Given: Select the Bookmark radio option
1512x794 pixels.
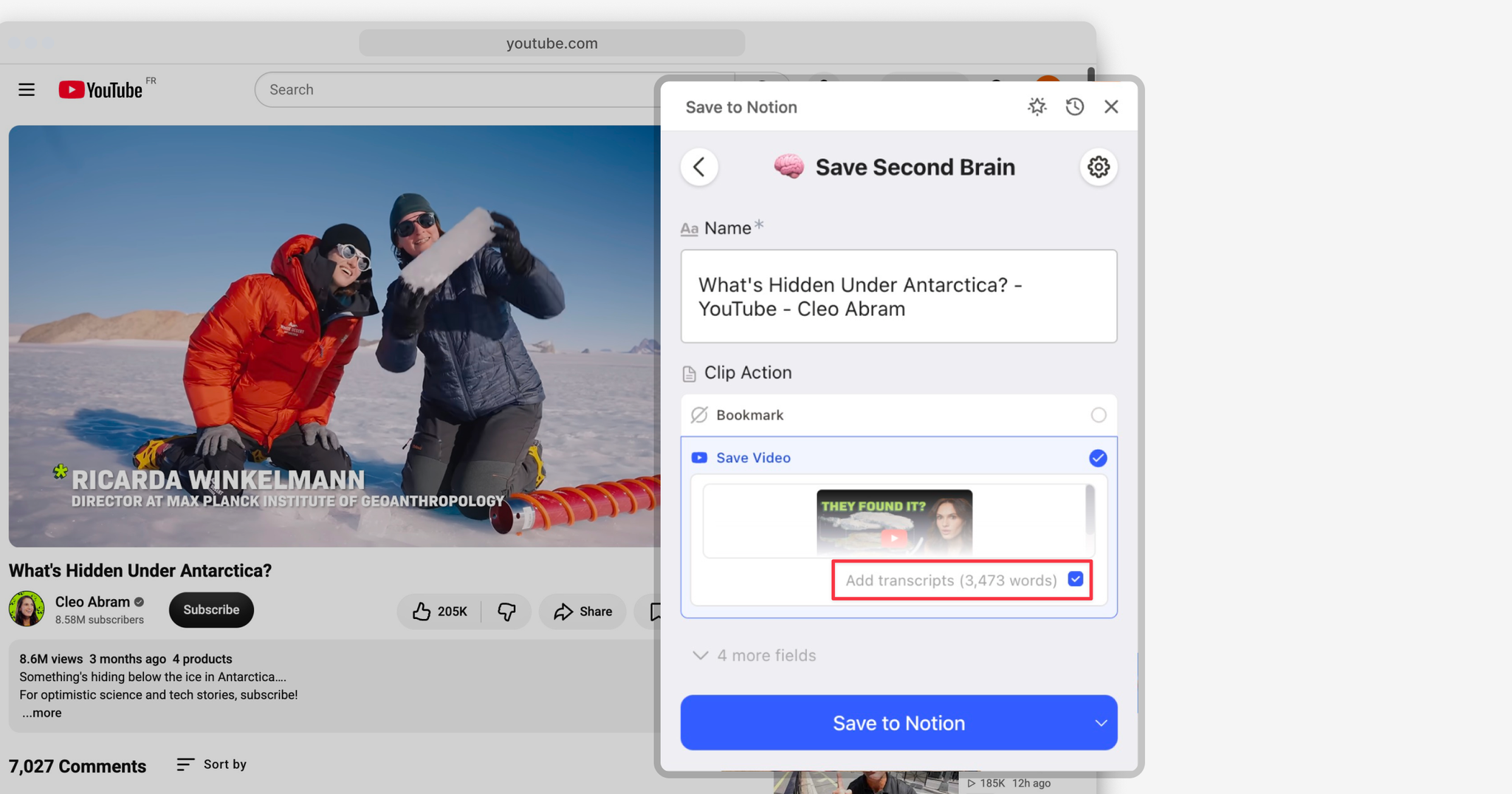Looking at the screenshot, I should (1099, 415).
